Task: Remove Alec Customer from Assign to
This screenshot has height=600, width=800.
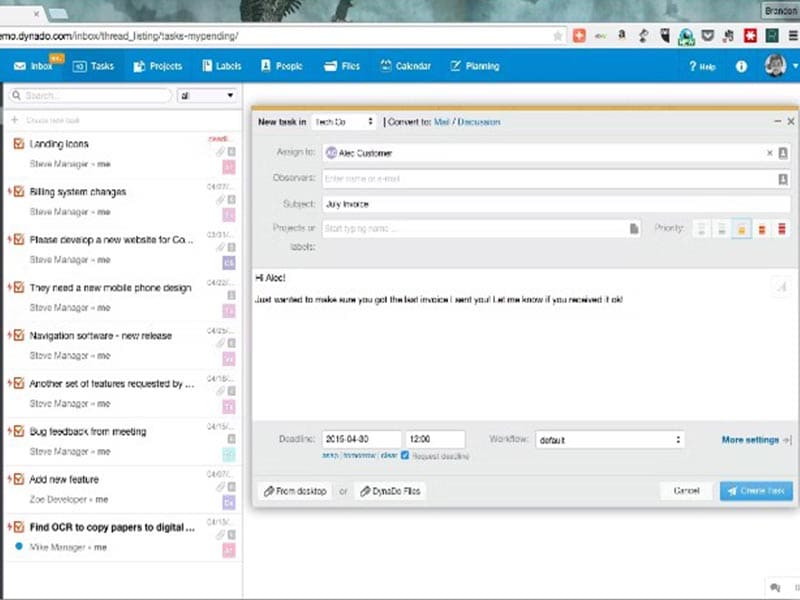Action: [x=769, y=153]
